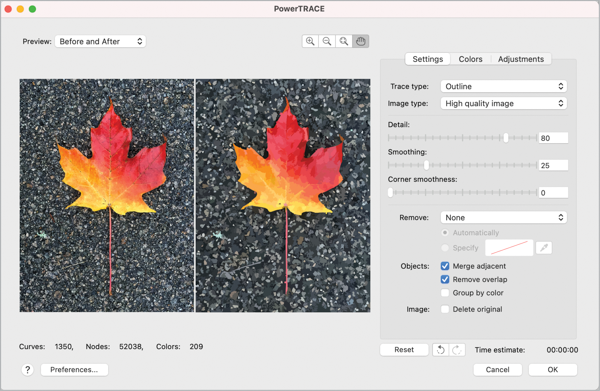Close the PowerTRACE window with red button
Viewport: 600px width, 391px height.
pos(8,9)
